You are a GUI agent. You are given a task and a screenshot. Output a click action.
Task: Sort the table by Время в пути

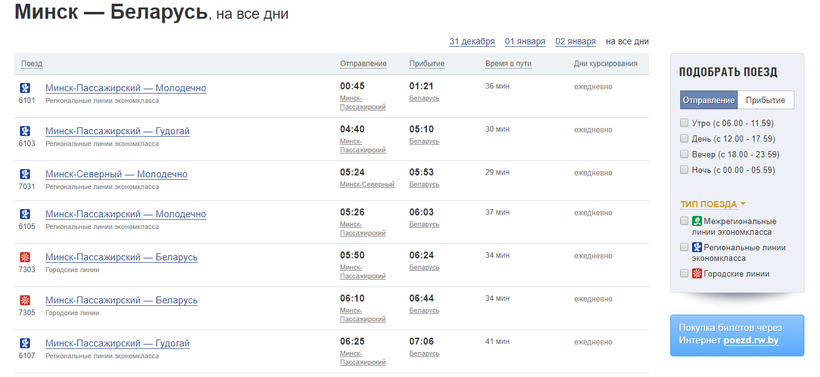click(508, 64)
